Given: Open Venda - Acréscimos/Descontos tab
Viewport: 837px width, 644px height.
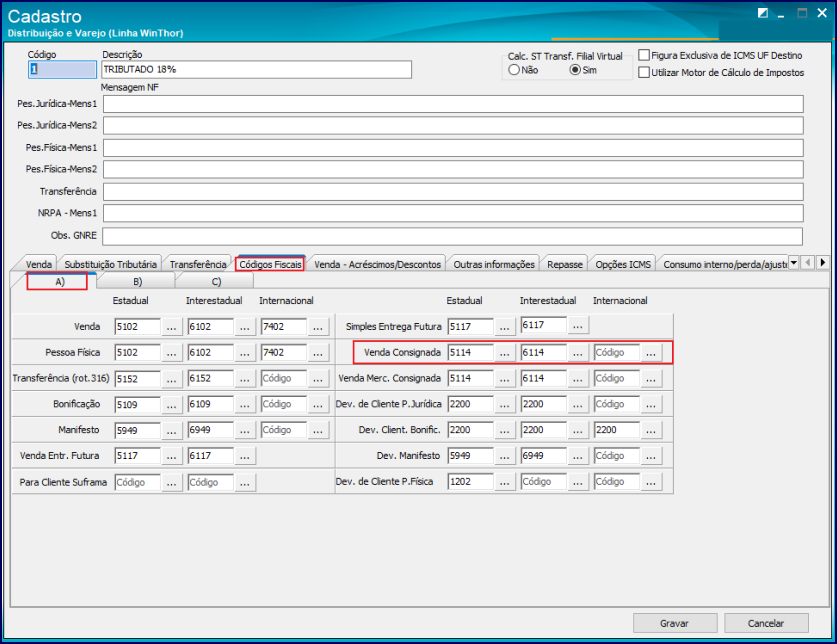Looking at the screenshot, I should 377,264.
